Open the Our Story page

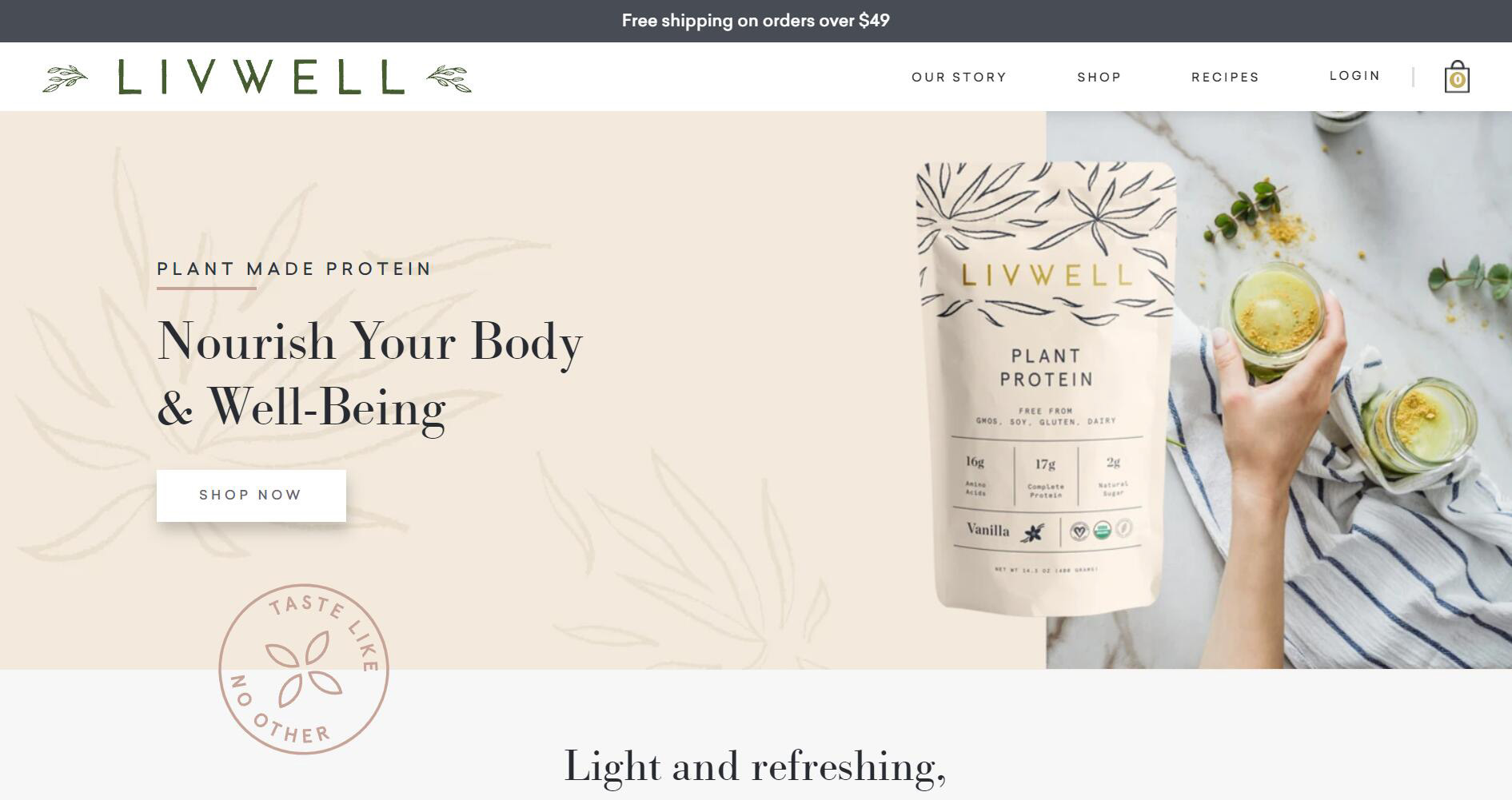[x=959, y=78]
